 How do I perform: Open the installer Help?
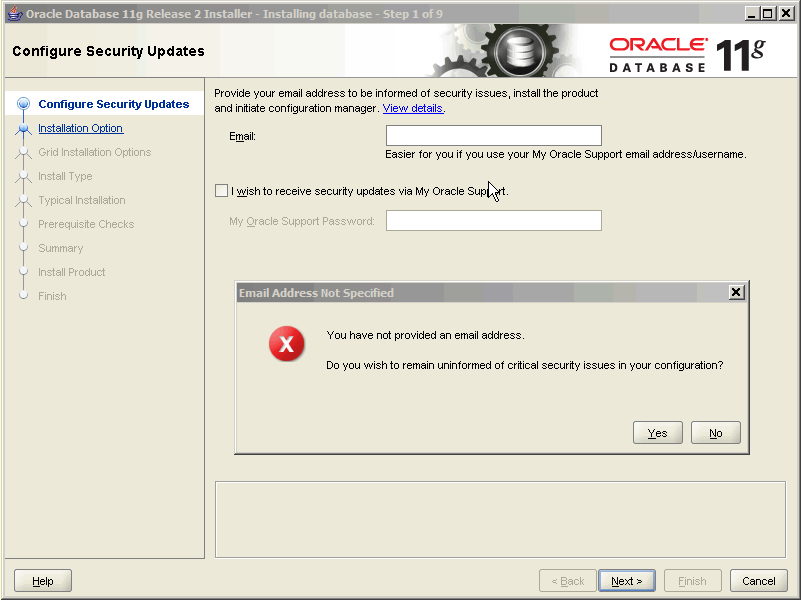(x=43, y=581)
